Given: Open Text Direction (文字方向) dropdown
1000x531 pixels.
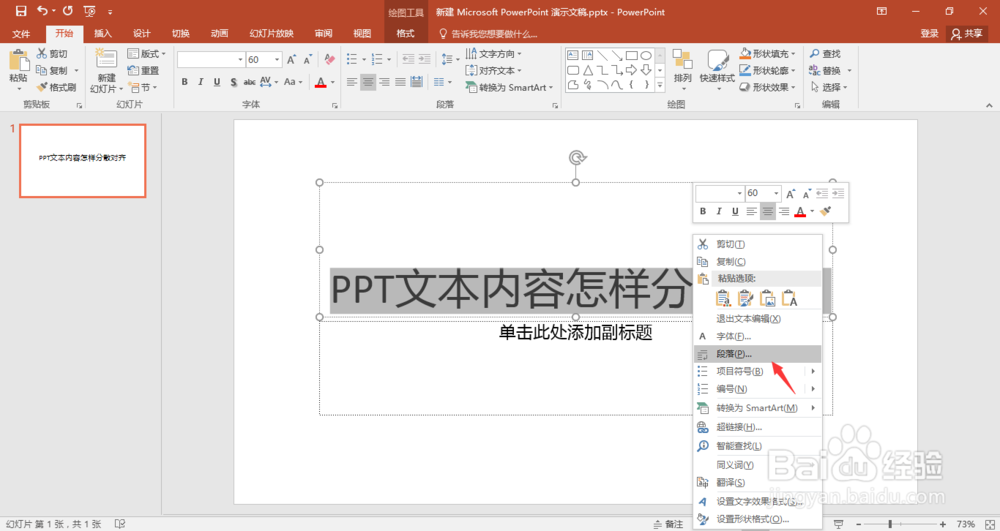Looking at the screenshot, I should [494, 54].
